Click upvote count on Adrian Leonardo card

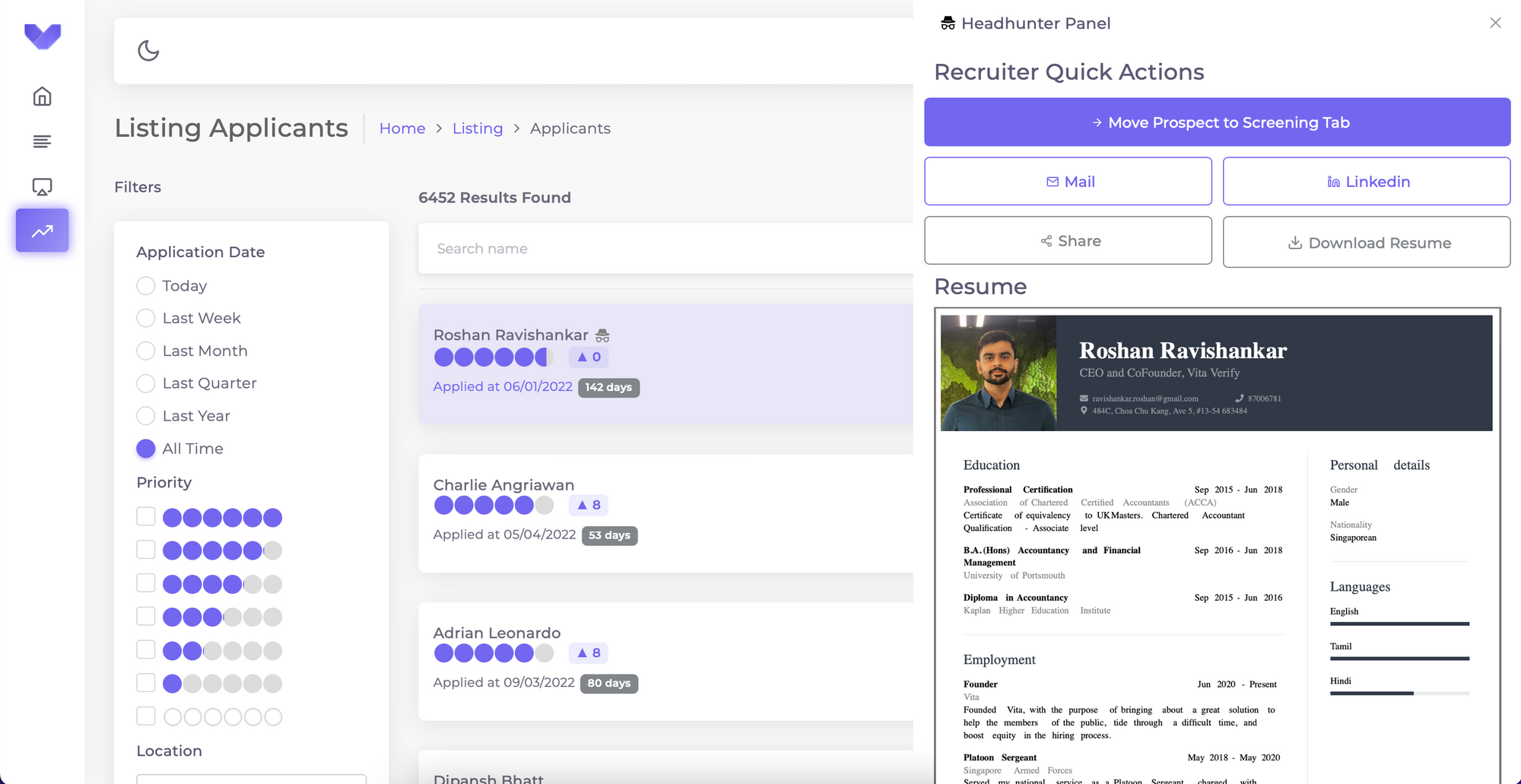(589, 652)
